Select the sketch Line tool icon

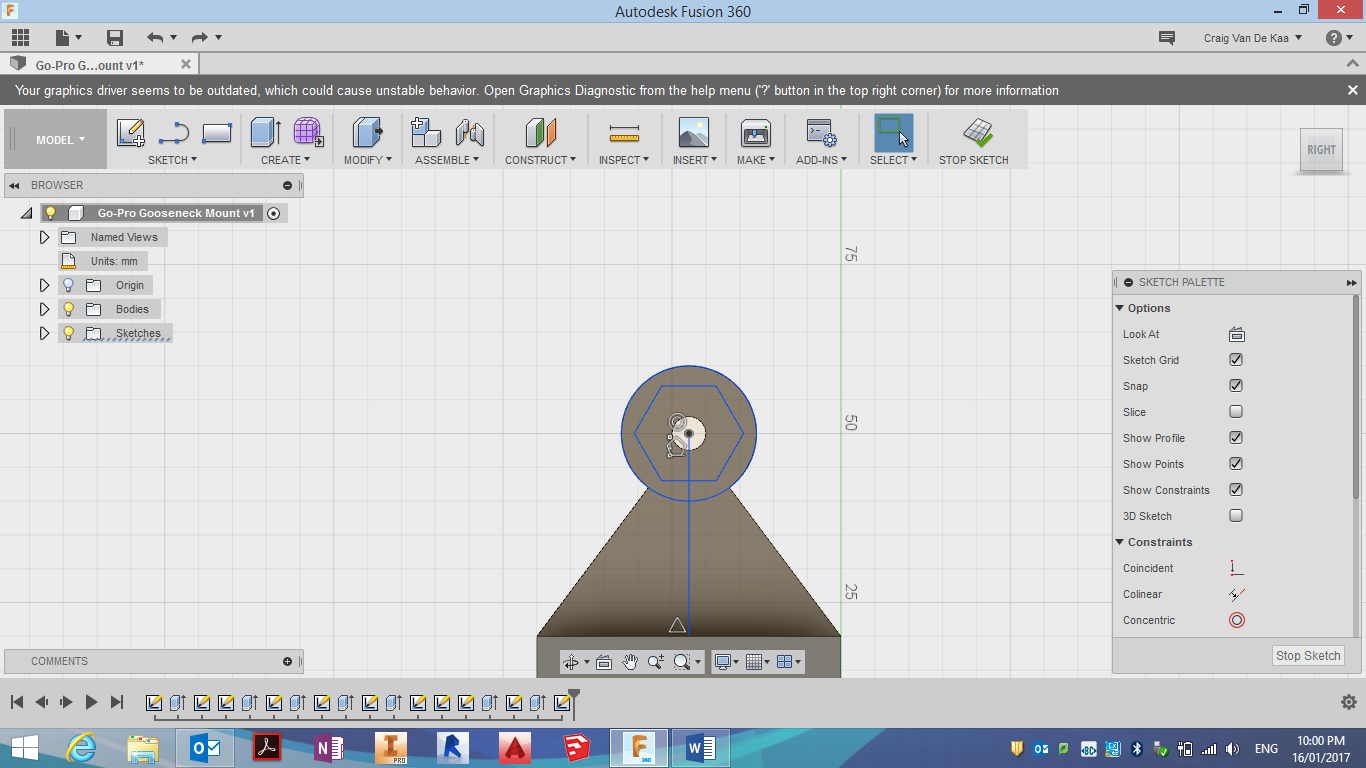tap(174, 133)
